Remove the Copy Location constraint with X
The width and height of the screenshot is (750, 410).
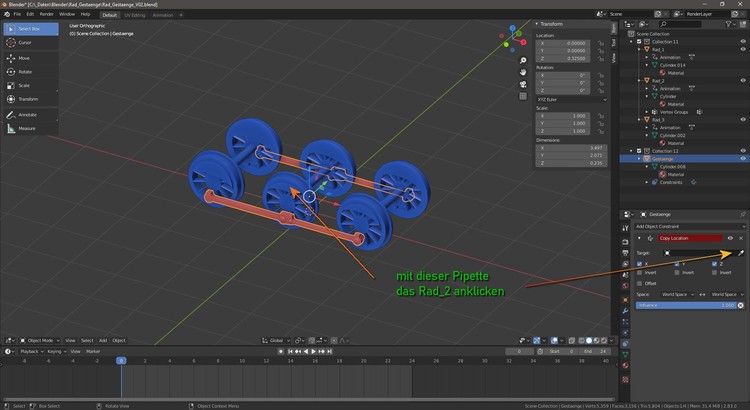coord(741,238)
